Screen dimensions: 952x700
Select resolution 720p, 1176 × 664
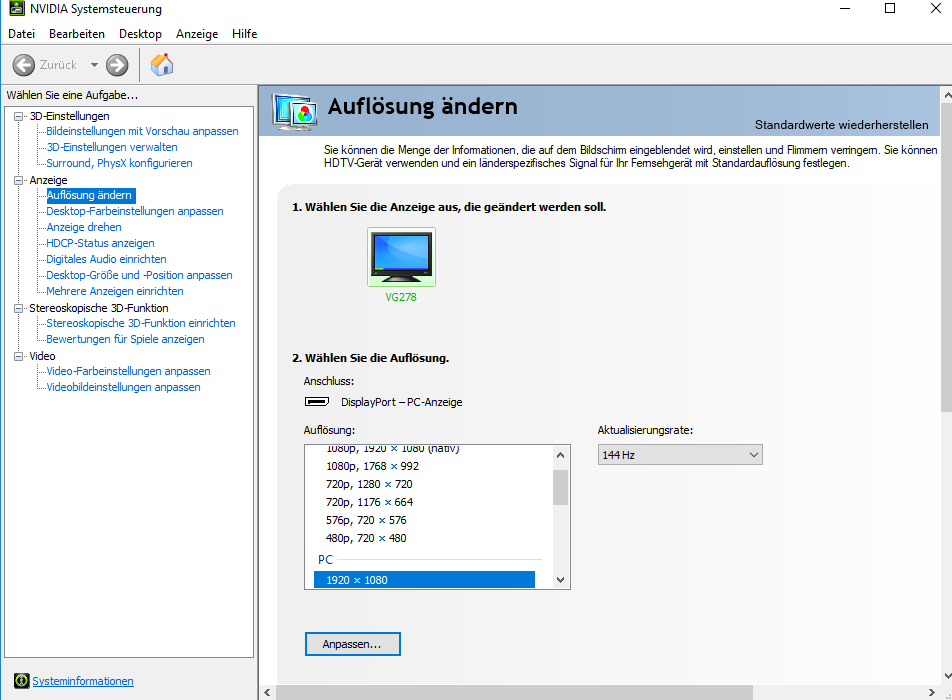click(369, 502)
